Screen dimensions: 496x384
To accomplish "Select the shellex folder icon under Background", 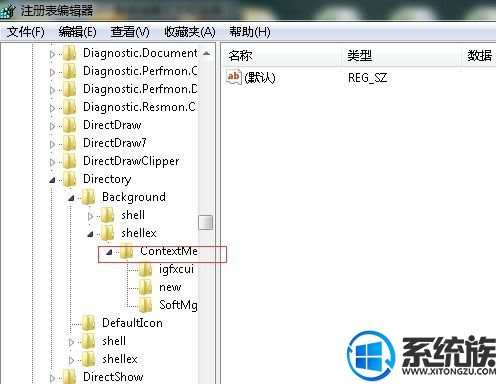I will [108, 233].
